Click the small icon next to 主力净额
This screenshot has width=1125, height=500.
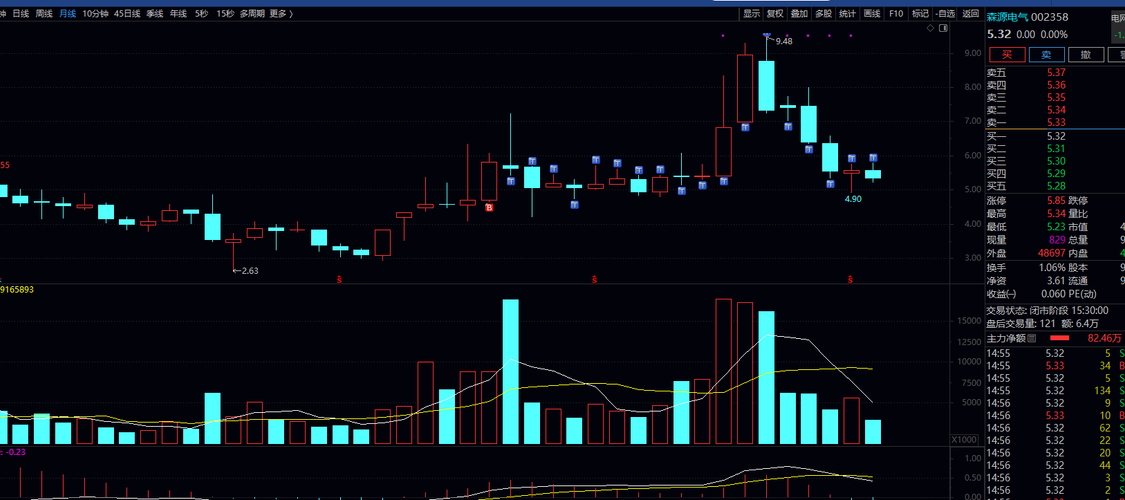click(x=1032, y=338)
